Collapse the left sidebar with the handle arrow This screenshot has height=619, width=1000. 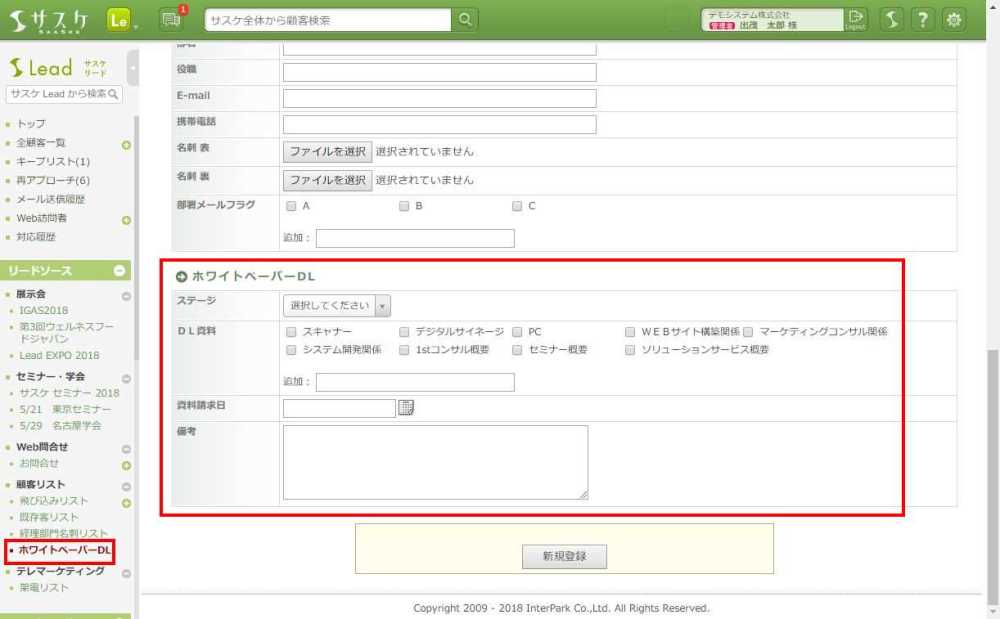(133, 68)
